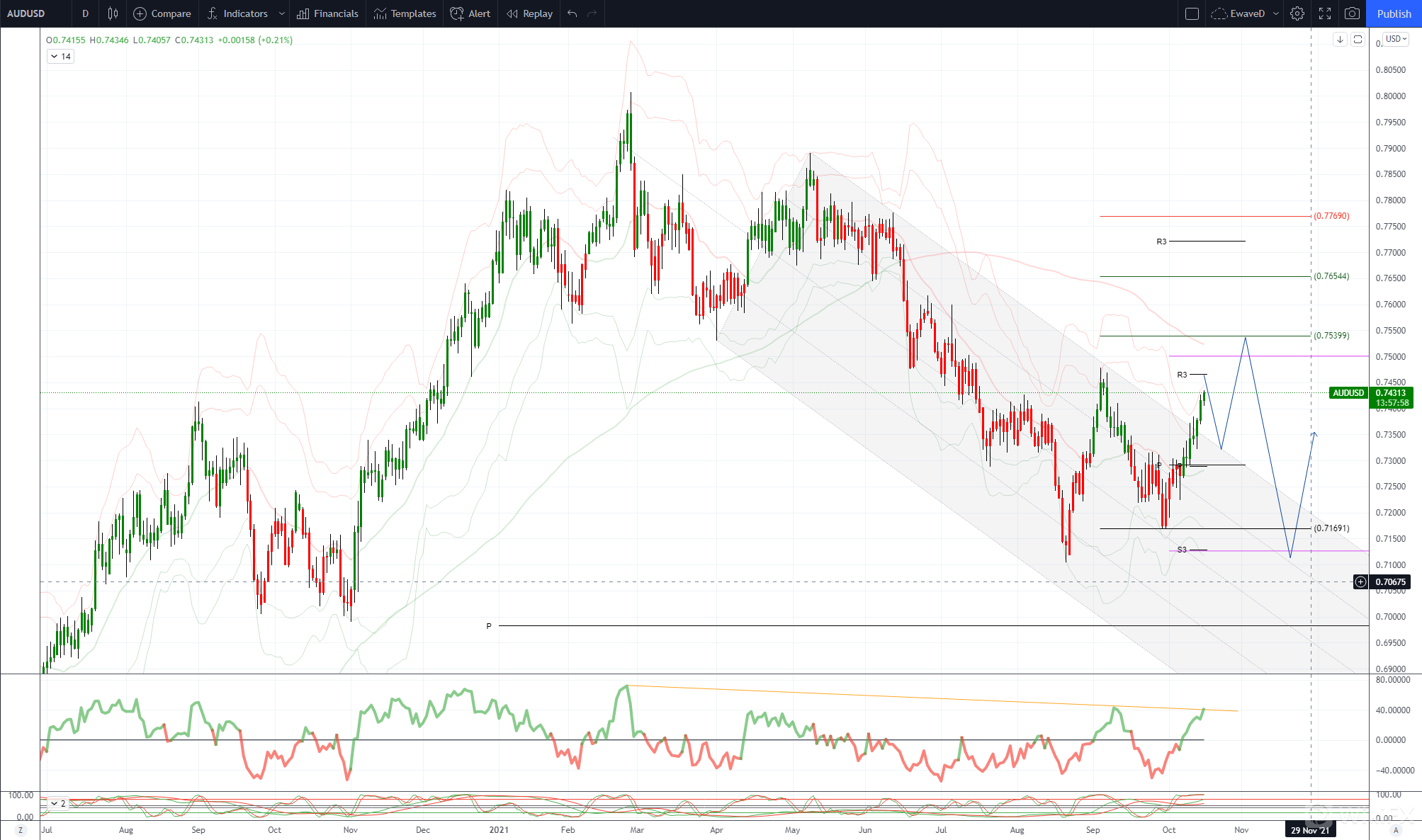The height and width of the screenshot is (840, 1422).
Task: Open chart settings gear icon
Action: pos(1297,13)
